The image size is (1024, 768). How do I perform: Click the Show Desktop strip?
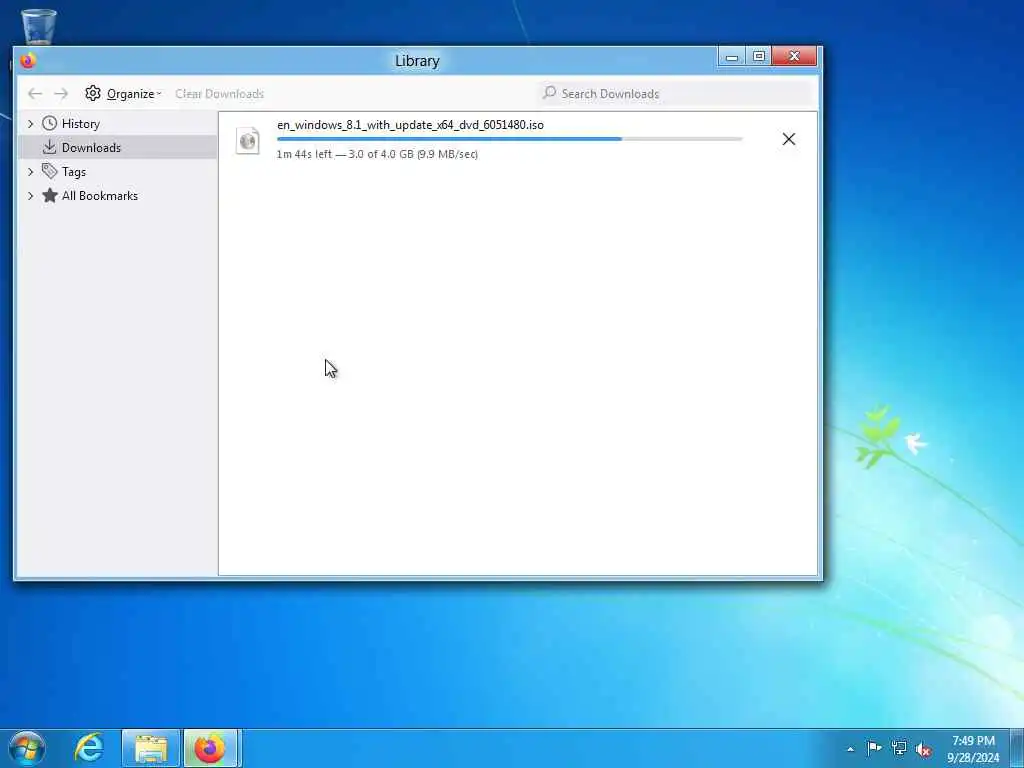pyautogui.click(x=1017, y=748)
